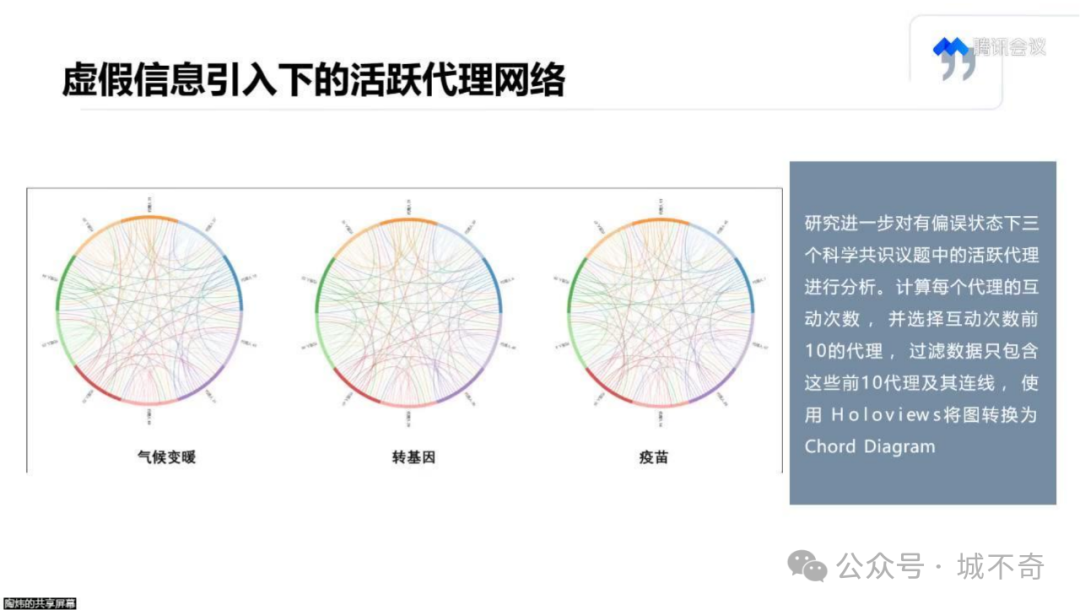Click the 转基因 caption label
The image size is (1080, 610).
[x=413, y=457]
